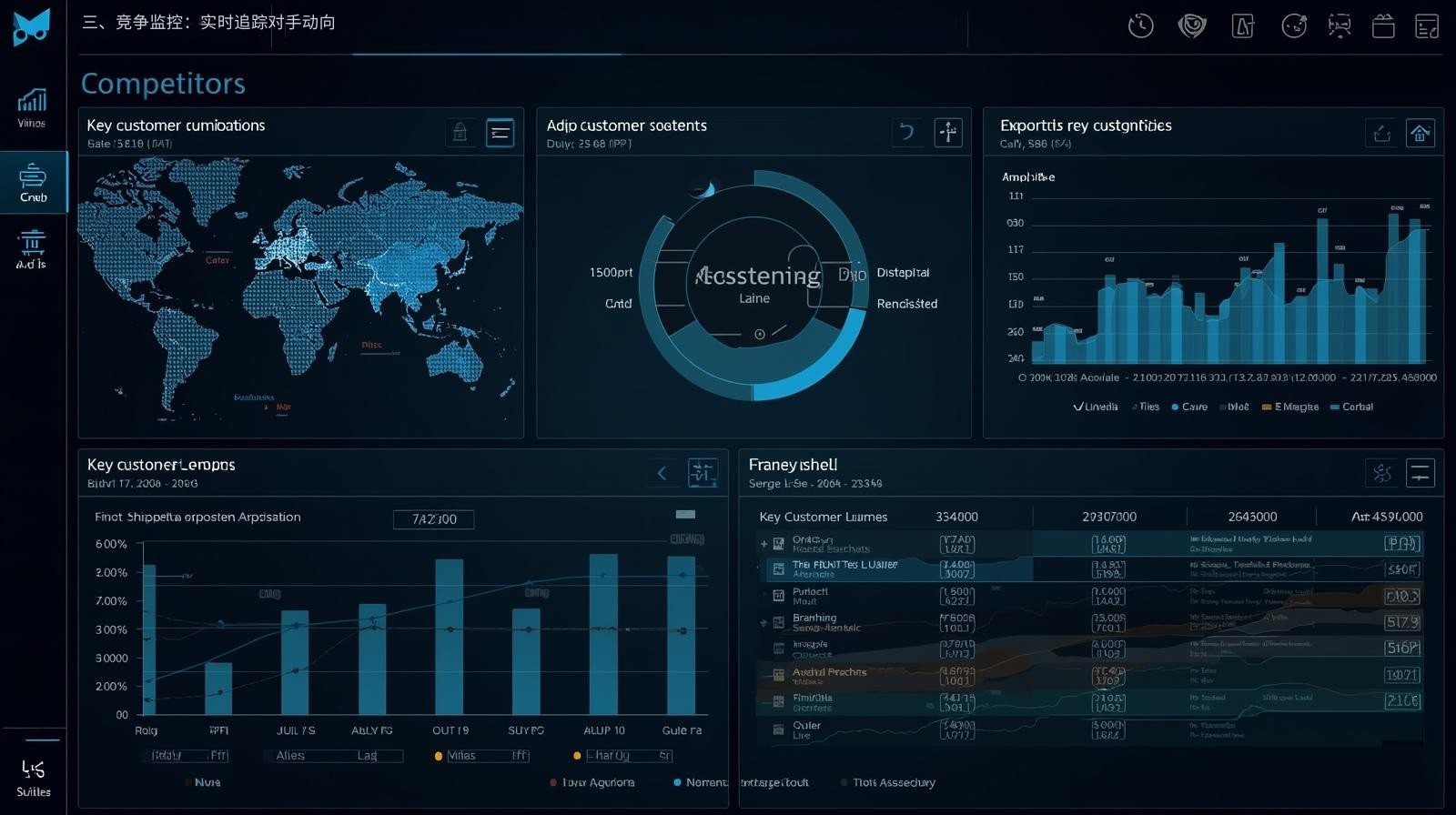
Task: Click the 2643000 column header
Action: [1252, 517]
